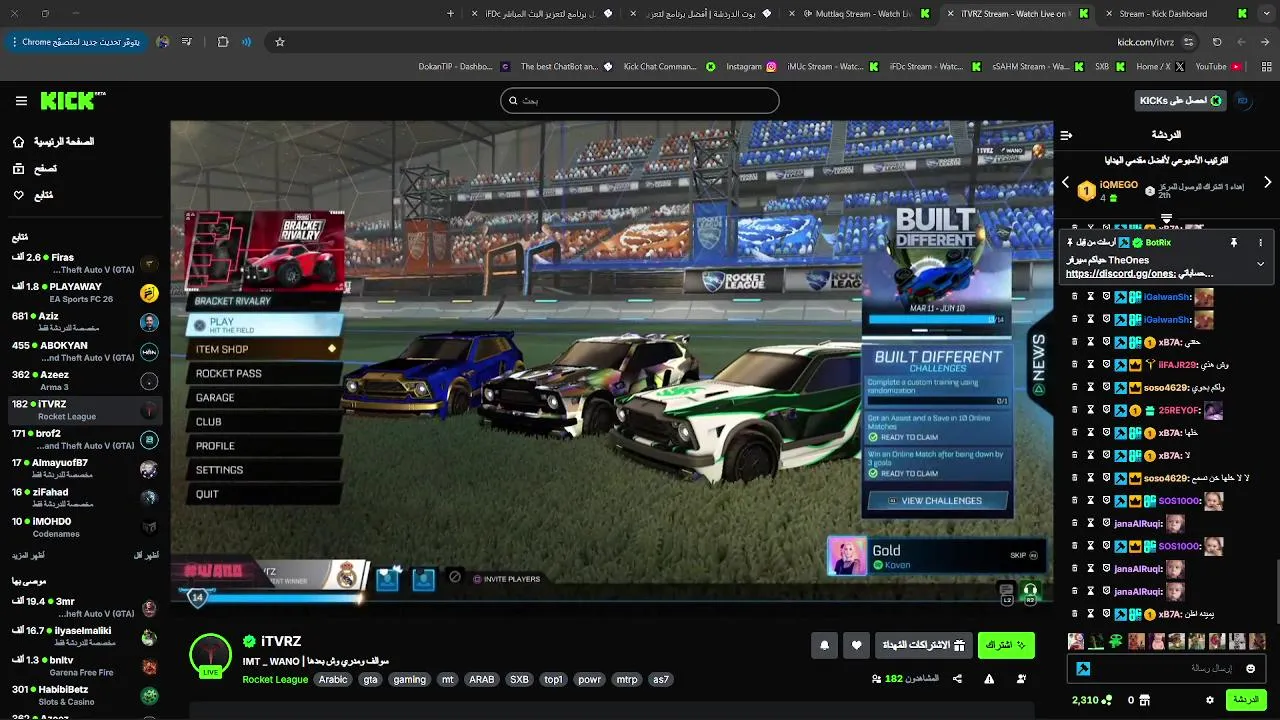Image resolution: width=1280 pixels, height=720 pixels.
Task: Switch to the Muttlaq Stream browser tab
Action: (863, 14)
